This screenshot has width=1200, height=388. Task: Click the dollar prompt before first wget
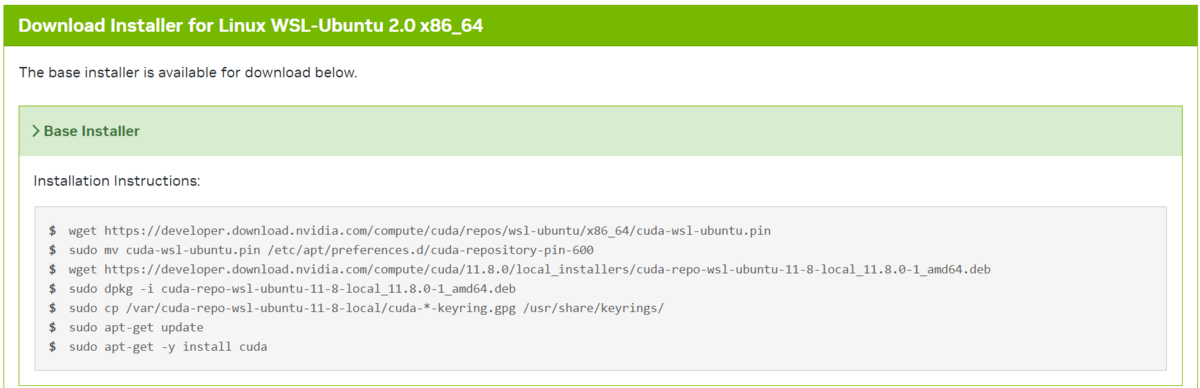pyautogui.click(x=52, y=230)
